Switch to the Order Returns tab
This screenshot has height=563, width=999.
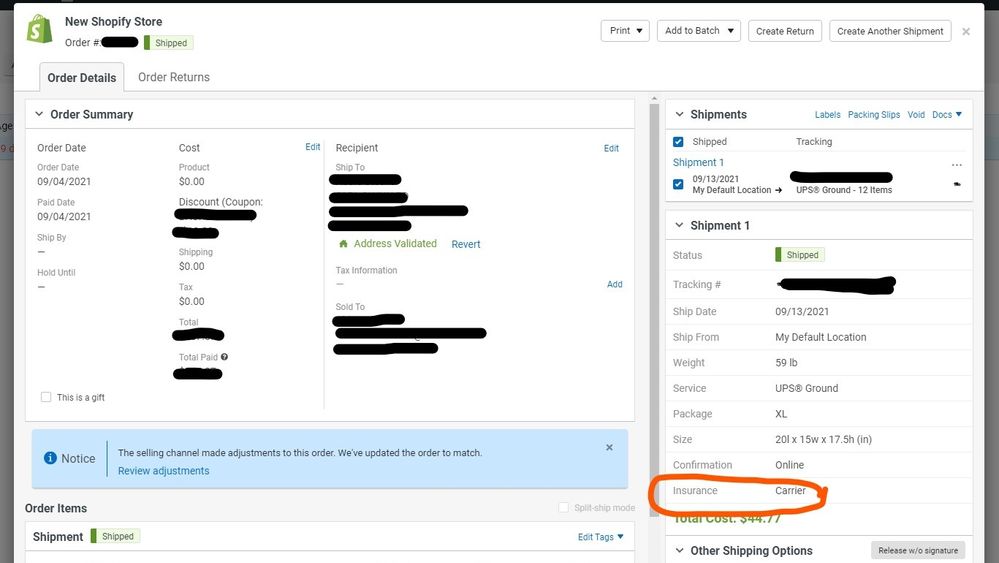[x=174, y=77]
